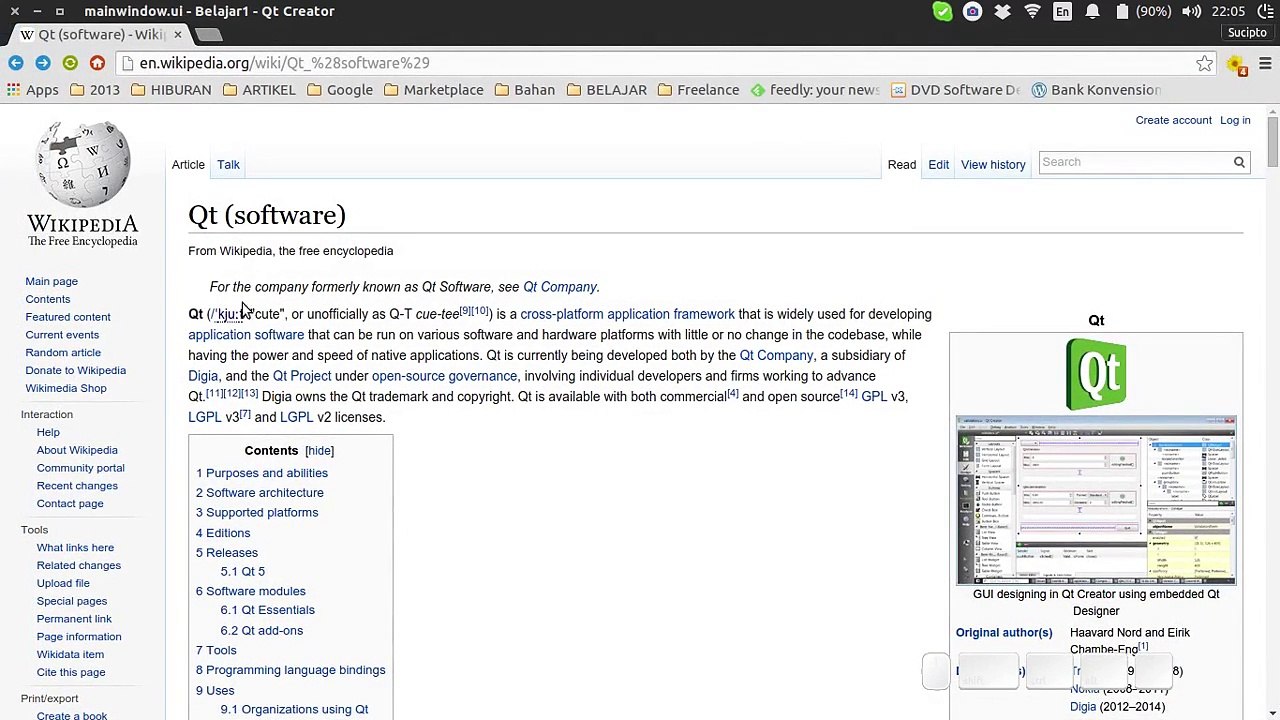Open the Bahan bookmarks folder
Screen dimensions: 1280x720
click(525, 90)
